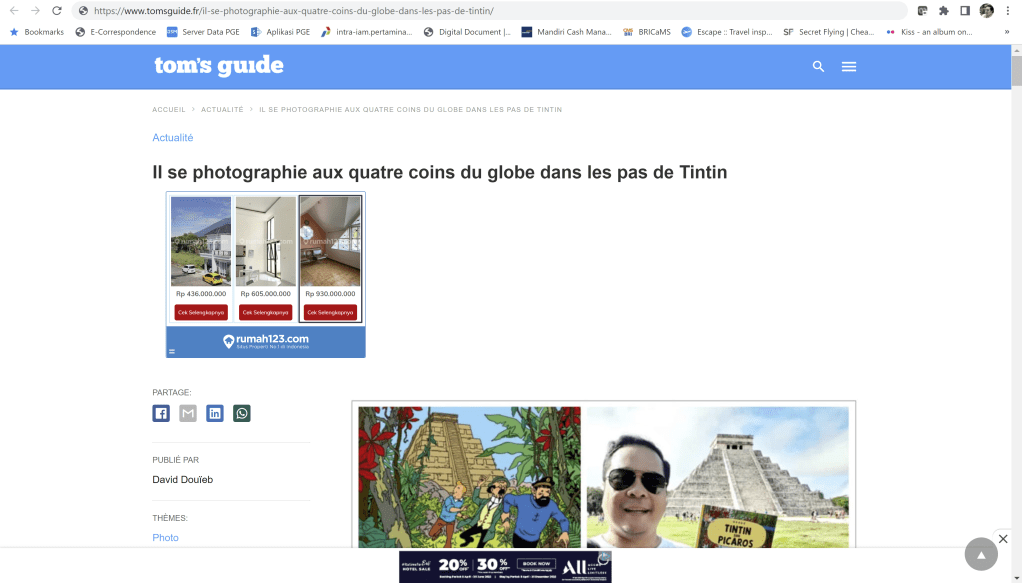1022x583 pixels.
Task: Click the scroll-to-top round arrow button
Action: [x=980, y=554]
